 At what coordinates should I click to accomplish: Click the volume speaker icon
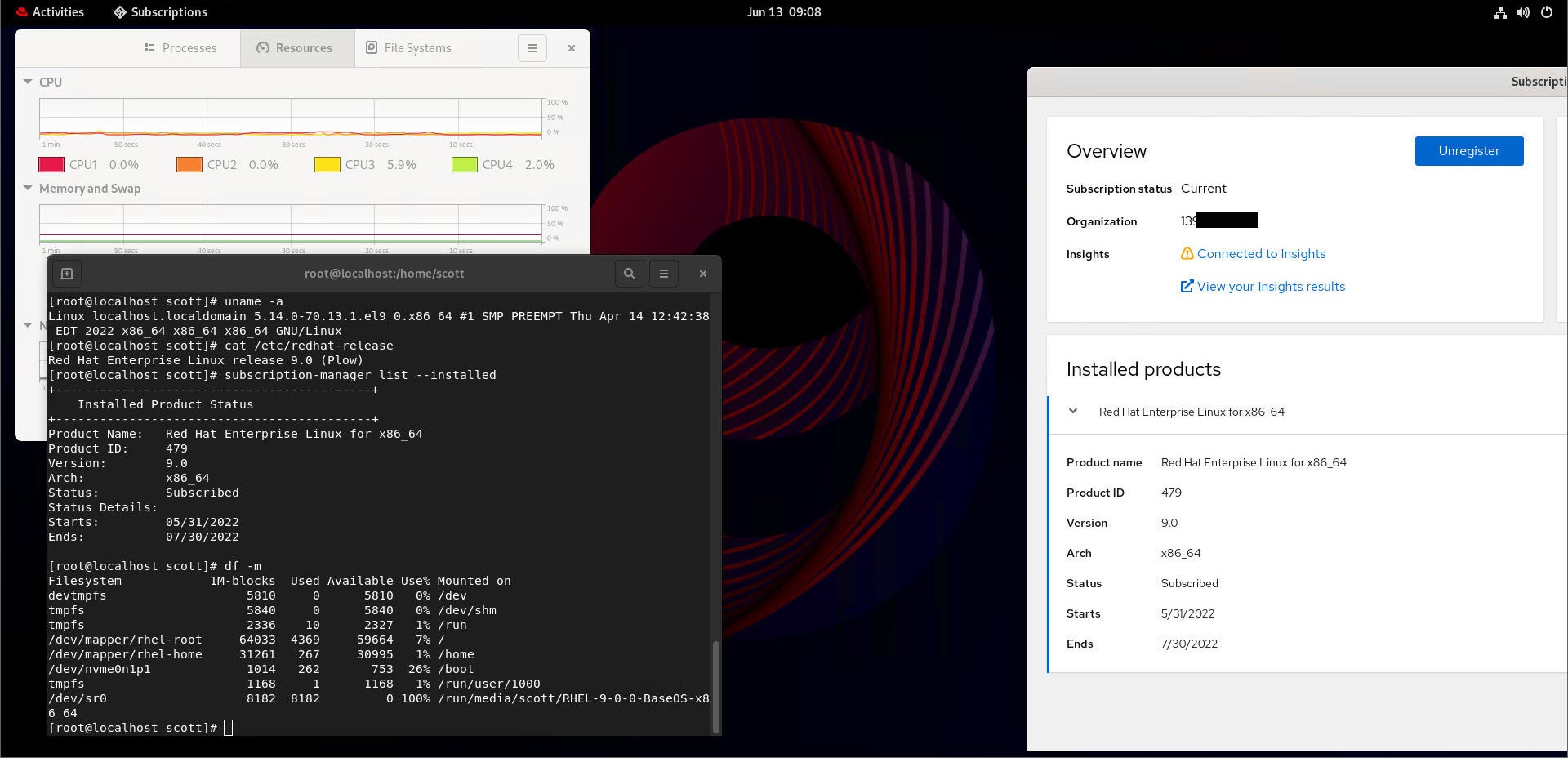click(x=1523, y=12)
